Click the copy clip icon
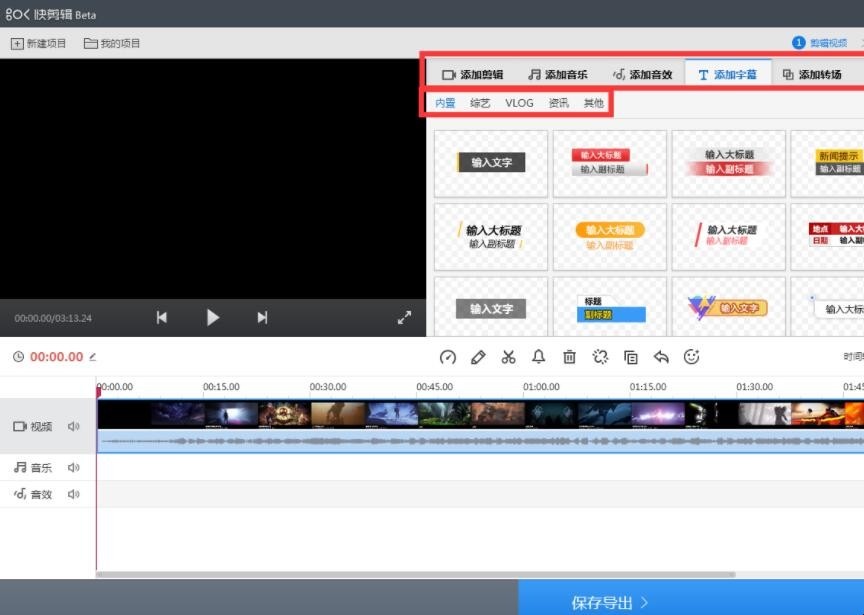Viewport: 864px width, 615px height. (631, 357)
